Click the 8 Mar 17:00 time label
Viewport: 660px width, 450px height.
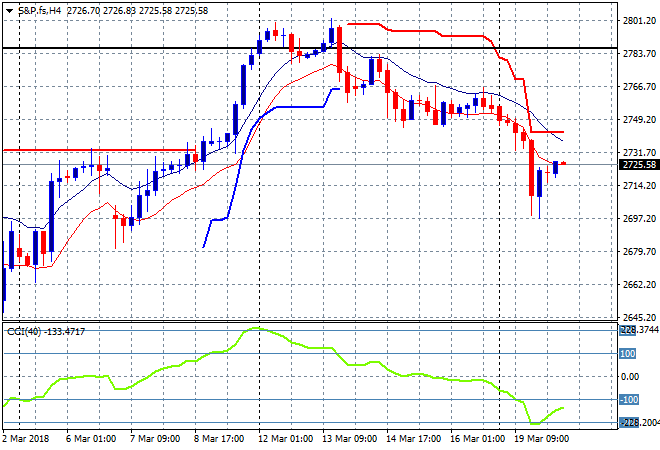point(219,439)
